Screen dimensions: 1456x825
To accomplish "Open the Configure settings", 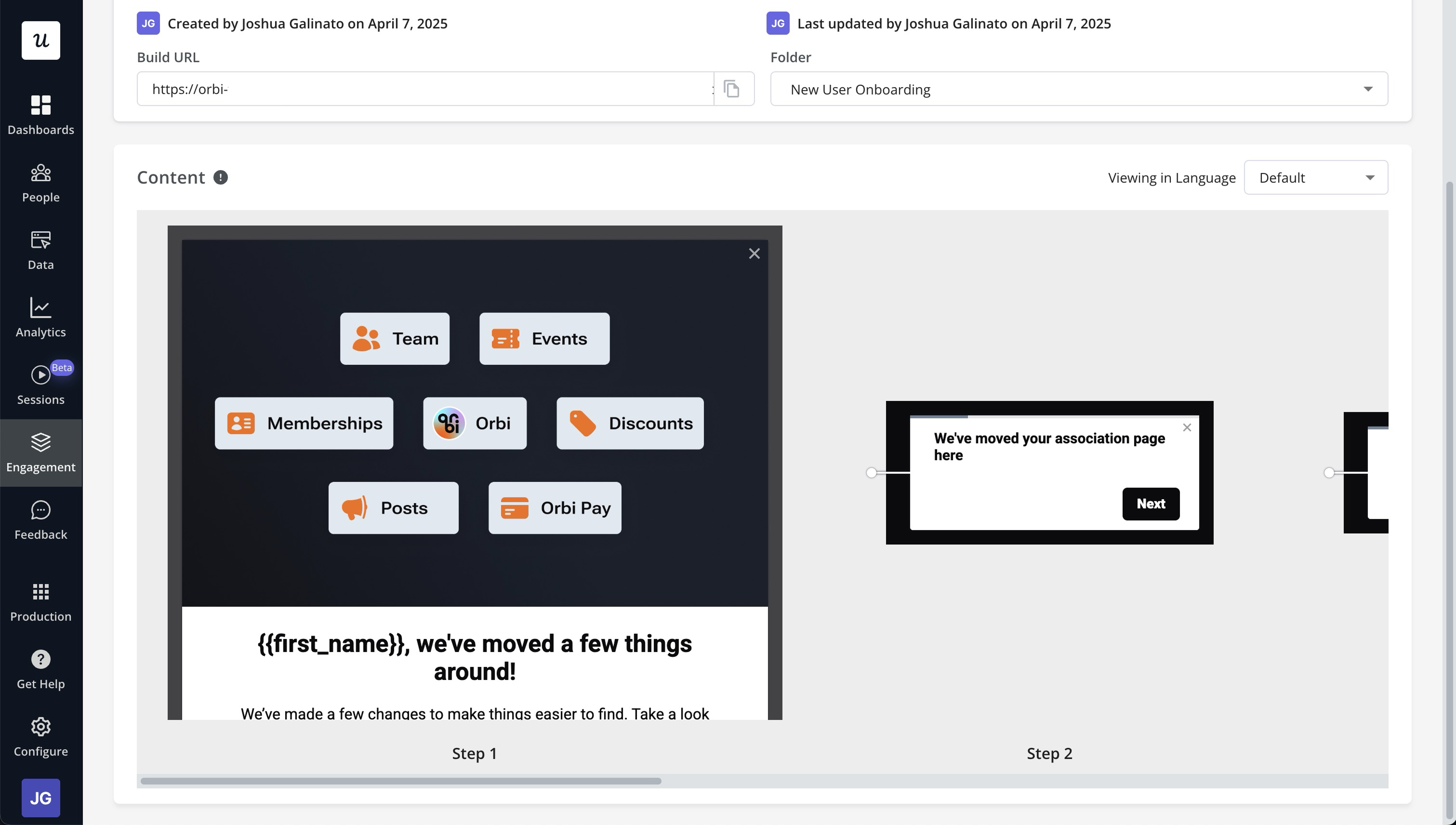I will (41, 737).
